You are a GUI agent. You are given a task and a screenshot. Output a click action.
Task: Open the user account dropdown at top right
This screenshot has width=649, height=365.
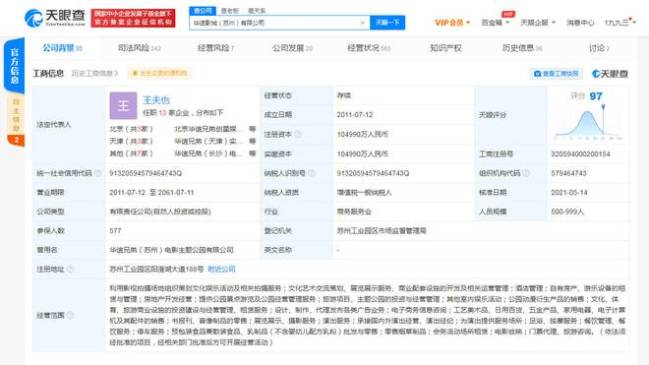click(x=620, y=22)
